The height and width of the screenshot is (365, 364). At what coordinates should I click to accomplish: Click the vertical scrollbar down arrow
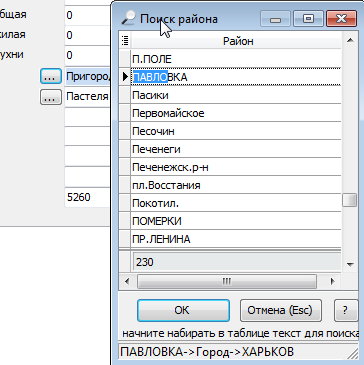[350, 265]
